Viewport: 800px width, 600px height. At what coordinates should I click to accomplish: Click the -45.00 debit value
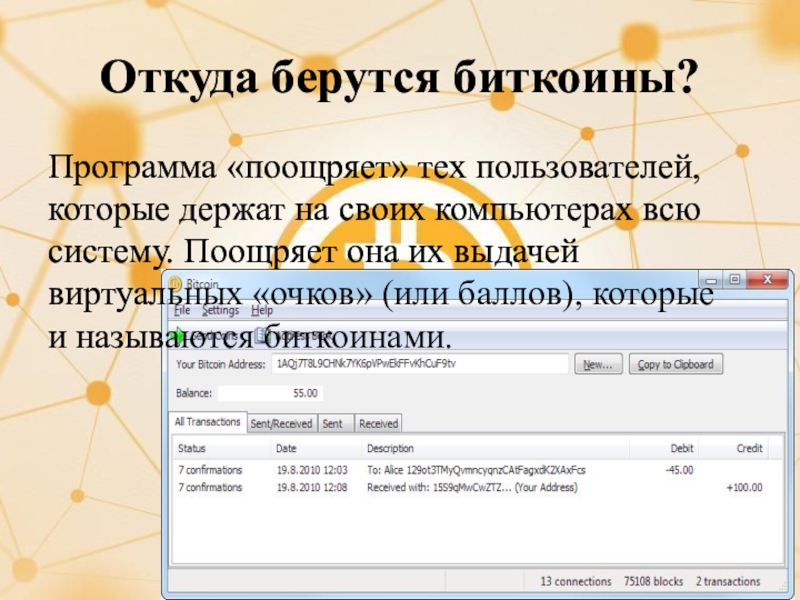[x=679, y=470]
